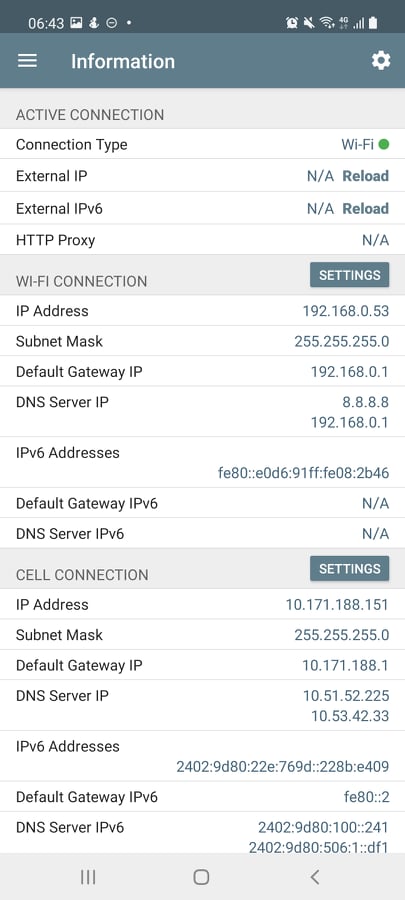Tap the green Wi-Fi connection status dot
The image size is (405, 900).
(x=384, y=145)
